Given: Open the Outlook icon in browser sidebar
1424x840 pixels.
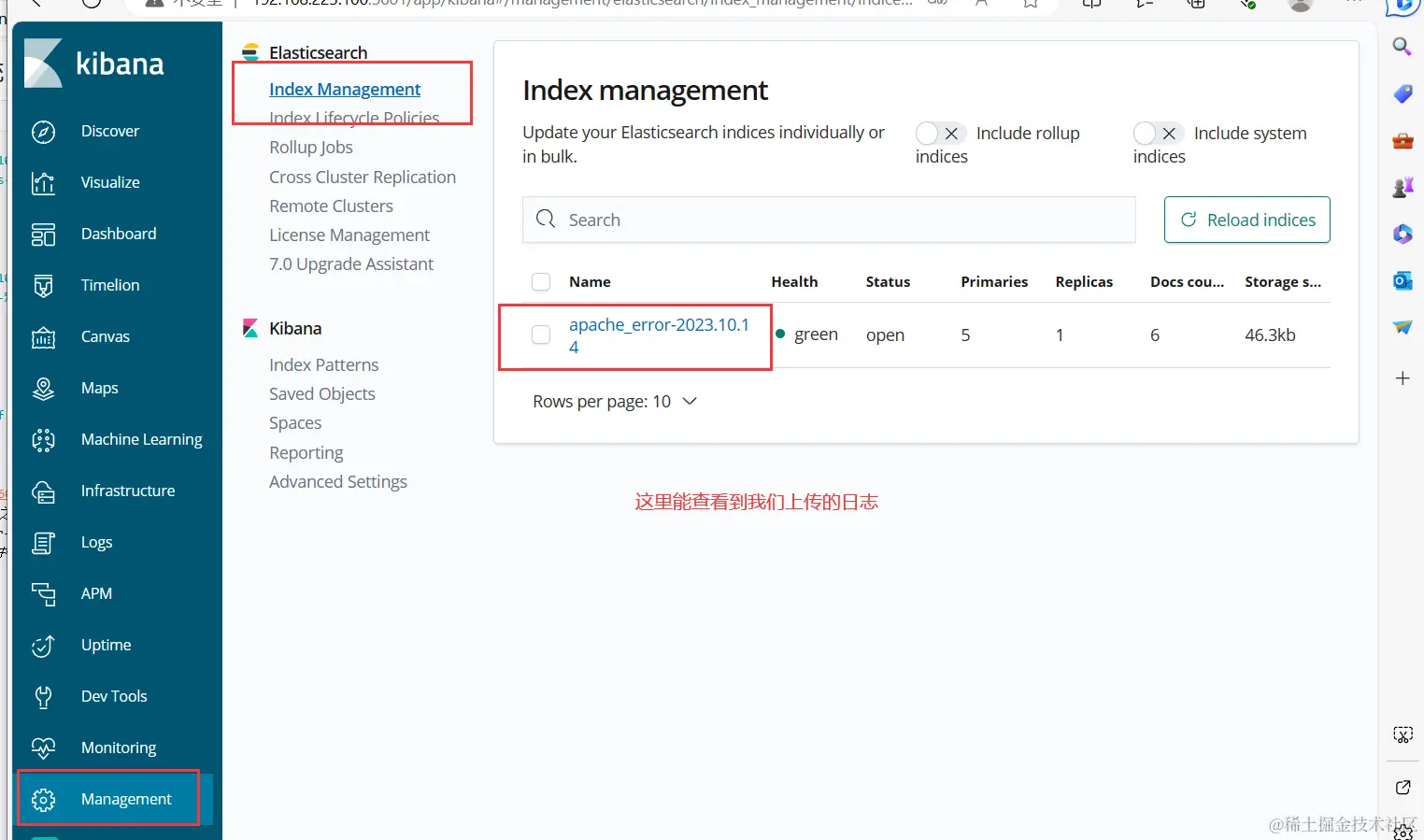Looking at the screenshot, I should pyautogui.click(x=1403, y=280).
